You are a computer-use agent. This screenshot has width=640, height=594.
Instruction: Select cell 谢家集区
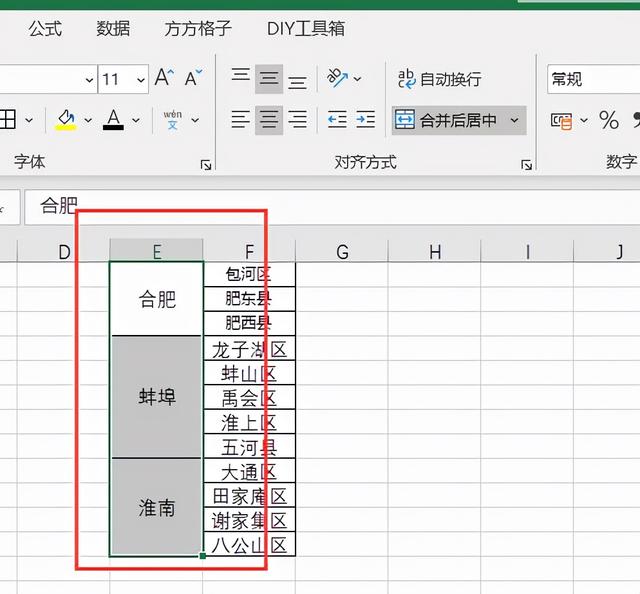pos(249,521)
